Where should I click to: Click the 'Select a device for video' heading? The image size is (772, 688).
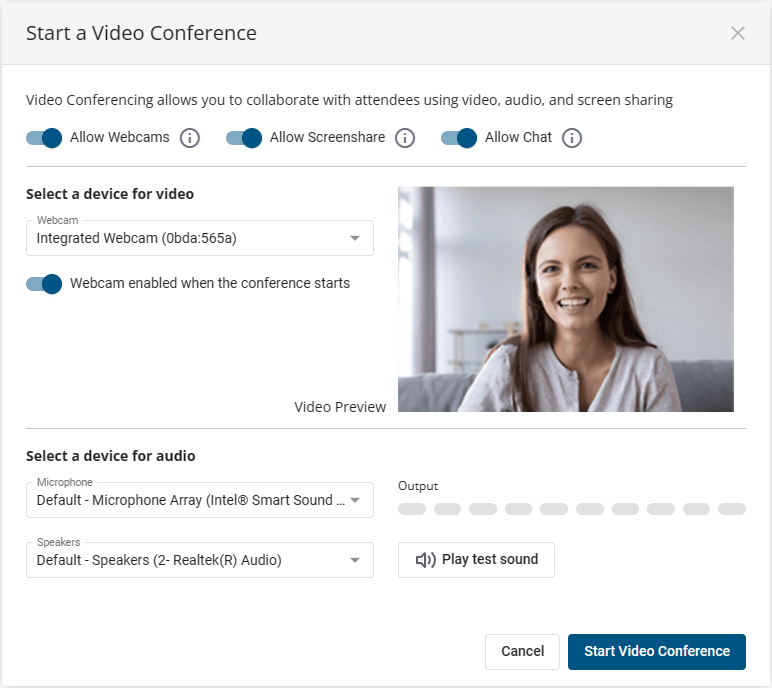(110, 194)
